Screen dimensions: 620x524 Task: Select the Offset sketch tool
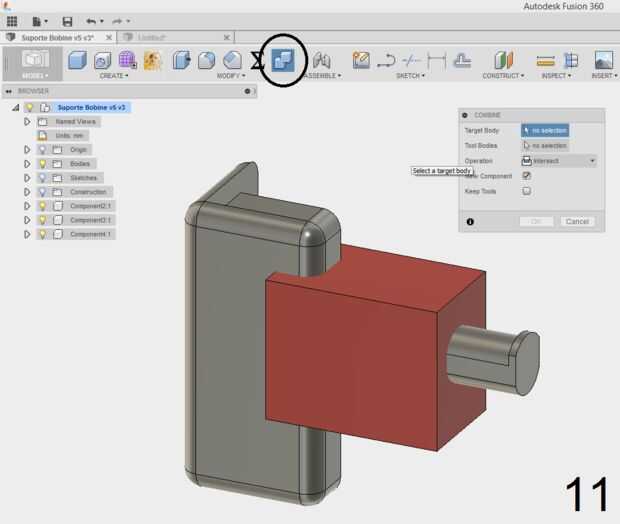tap(462, 61)
